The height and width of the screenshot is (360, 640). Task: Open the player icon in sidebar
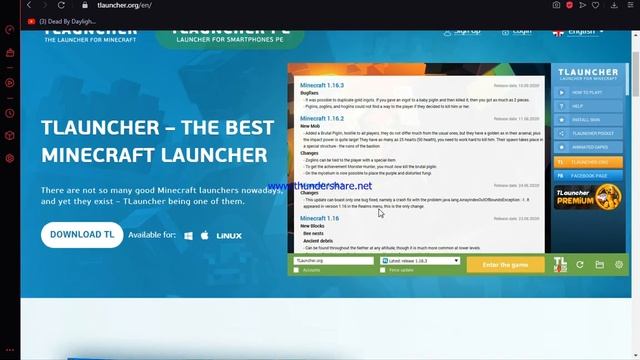(x=10, y=83)
